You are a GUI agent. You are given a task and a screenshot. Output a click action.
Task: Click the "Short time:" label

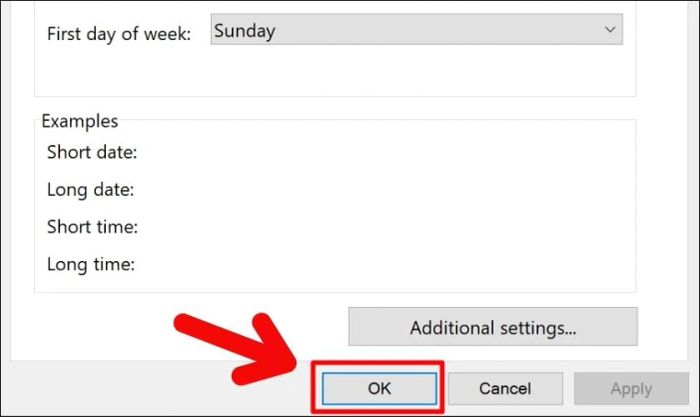pyautogui.click(x=92, y=227)
